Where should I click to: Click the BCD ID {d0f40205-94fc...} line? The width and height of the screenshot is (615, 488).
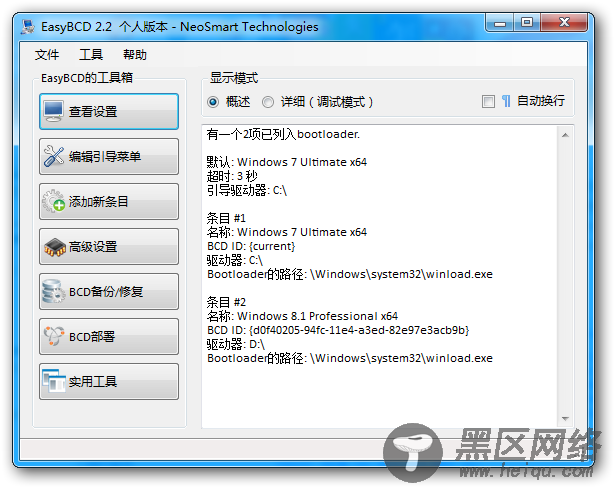[338, 330]
